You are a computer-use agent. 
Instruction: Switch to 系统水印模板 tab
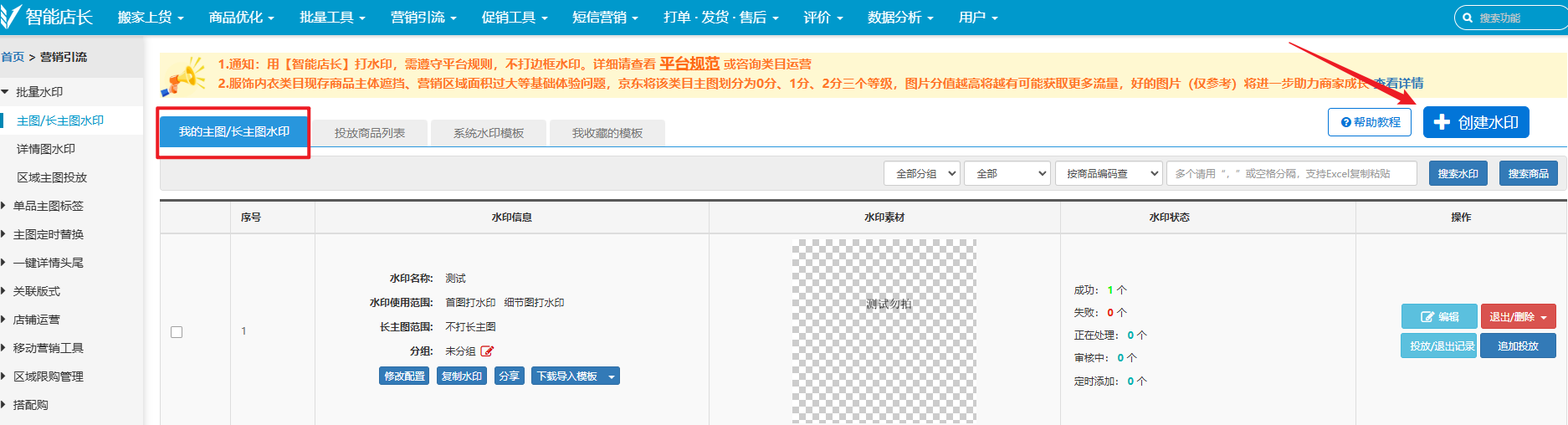(x=488, y=133)
